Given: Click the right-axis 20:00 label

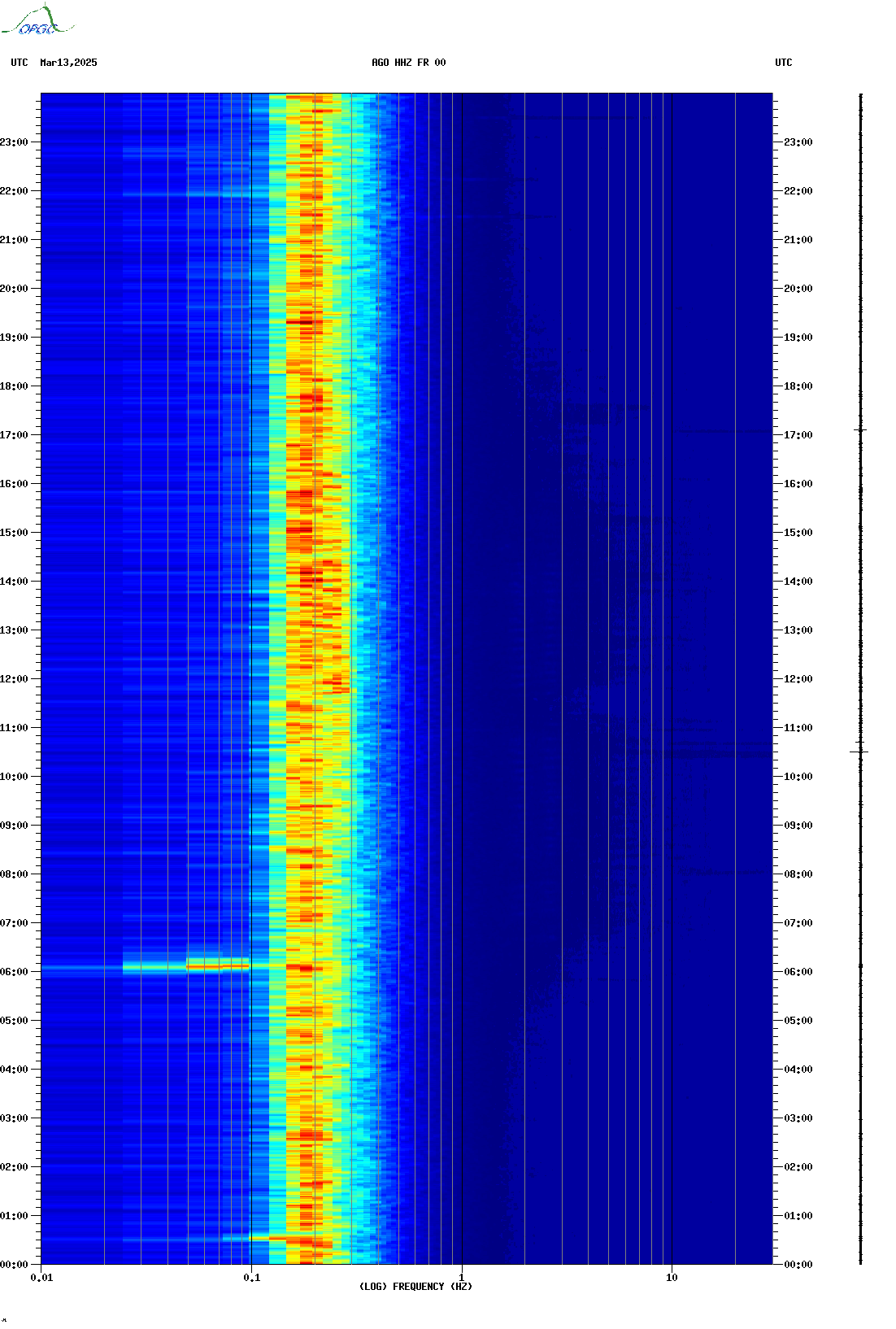Looking at the screenshot, I should tap(798, 289).
